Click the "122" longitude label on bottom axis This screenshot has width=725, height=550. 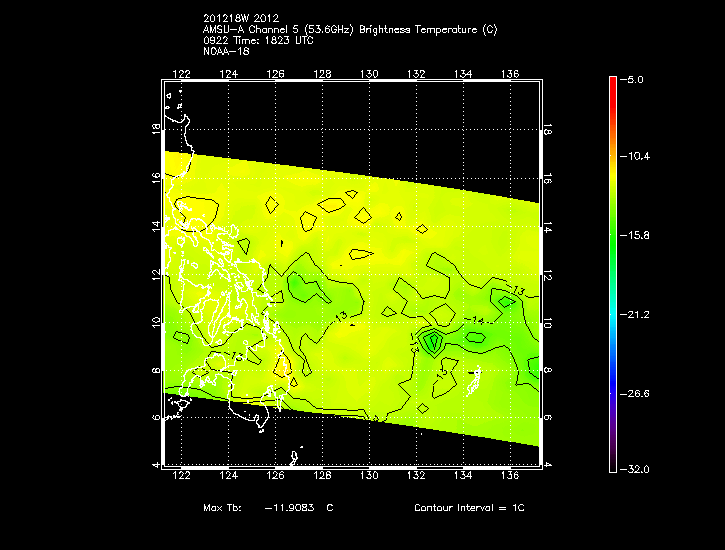[x=181, y=475]
